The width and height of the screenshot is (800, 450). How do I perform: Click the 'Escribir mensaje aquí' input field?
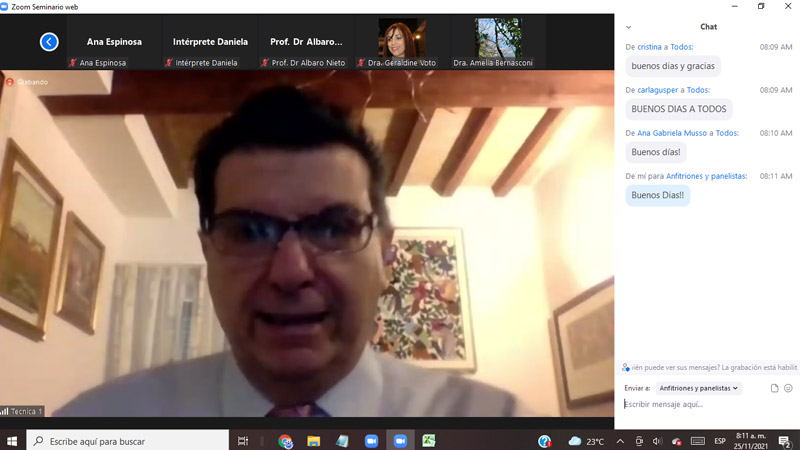(708, 404)
